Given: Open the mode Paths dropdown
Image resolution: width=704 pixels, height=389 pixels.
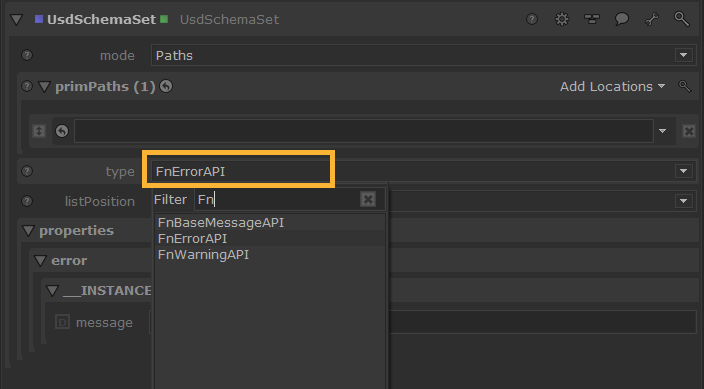Looking at the screenshot, I should (x=683, y=55).
